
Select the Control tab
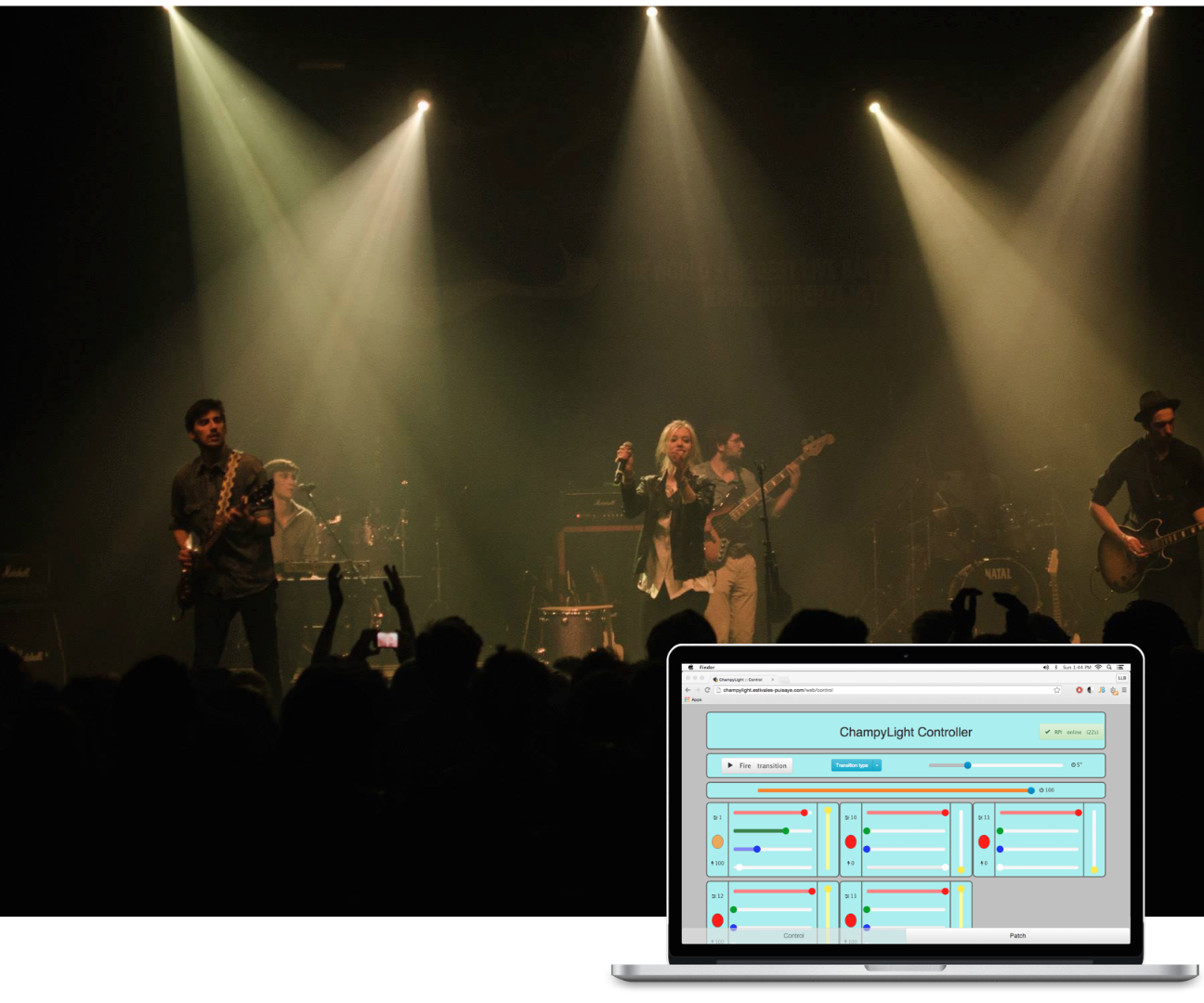794,936
